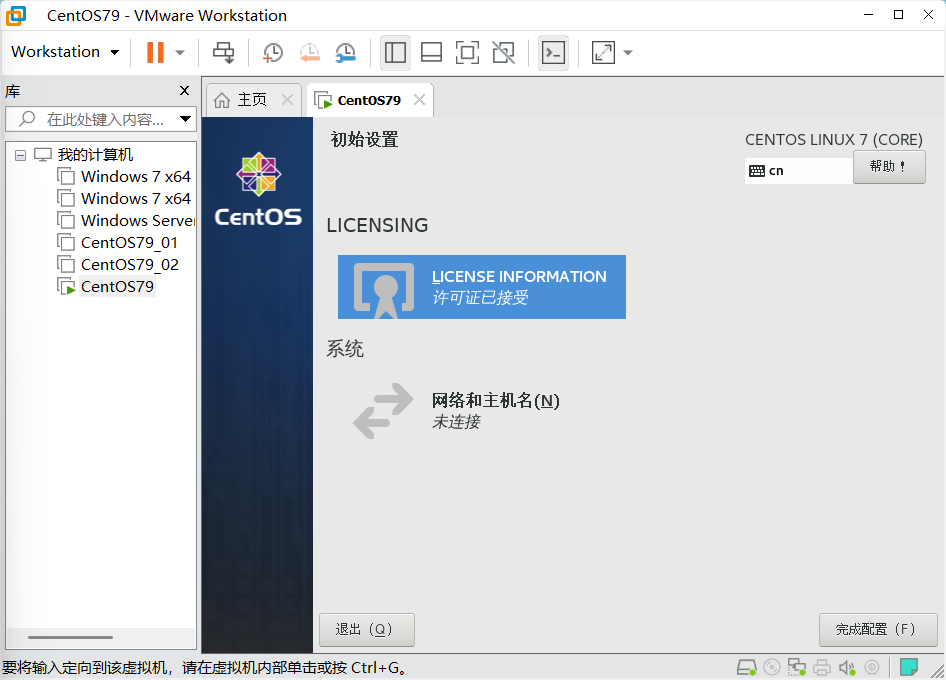Click the sound card status icon
The height and width of the screenshot is (680, 946).
tap(847, 667)
